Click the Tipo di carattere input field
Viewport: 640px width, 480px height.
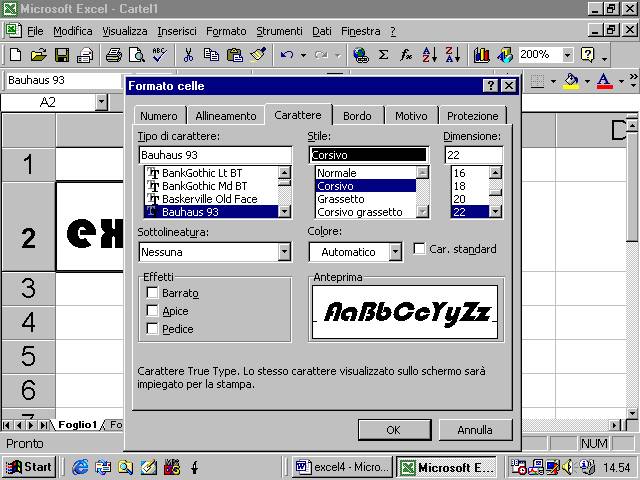point(216,155)
